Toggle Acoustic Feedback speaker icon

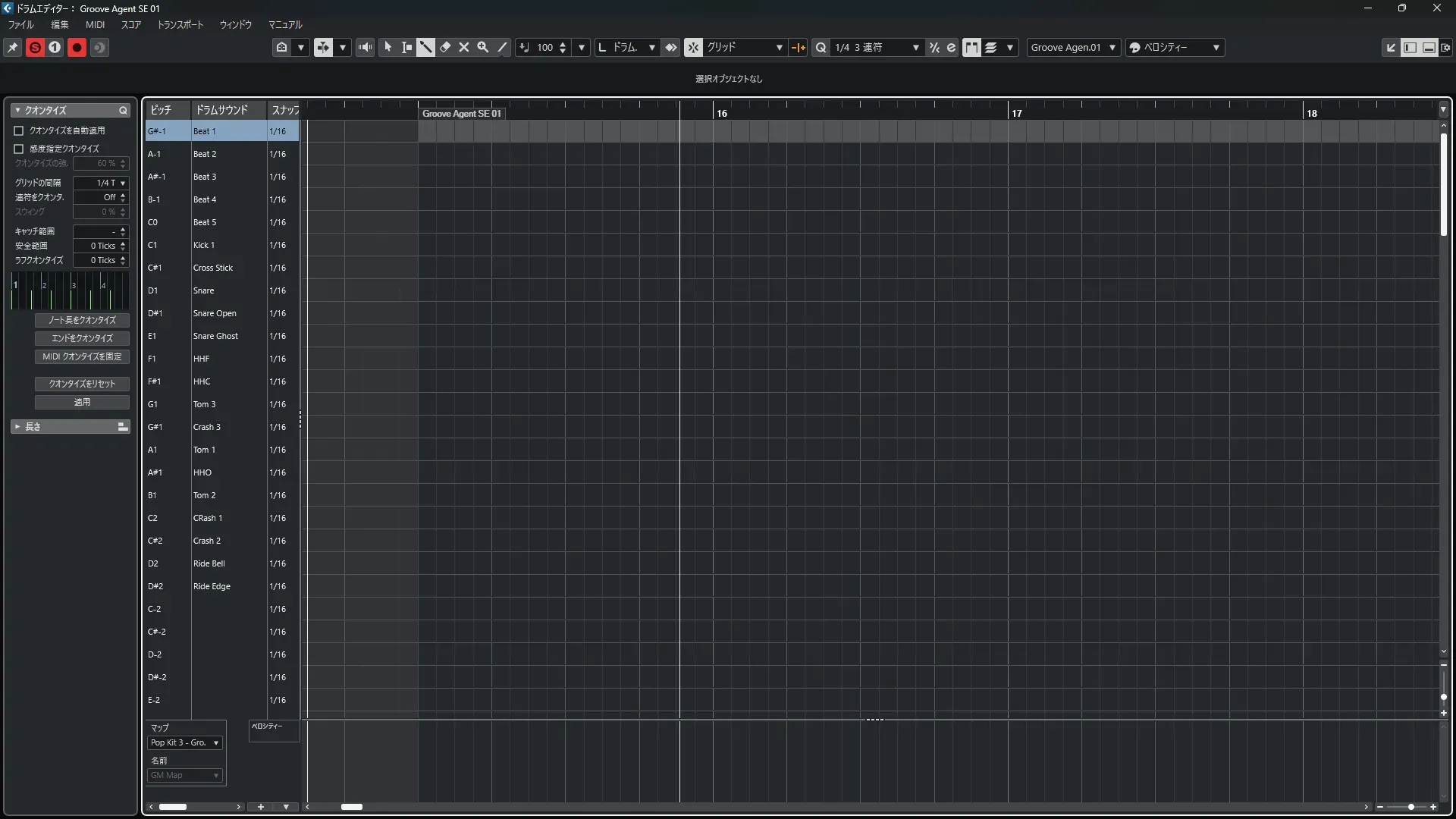coord(365,47)
